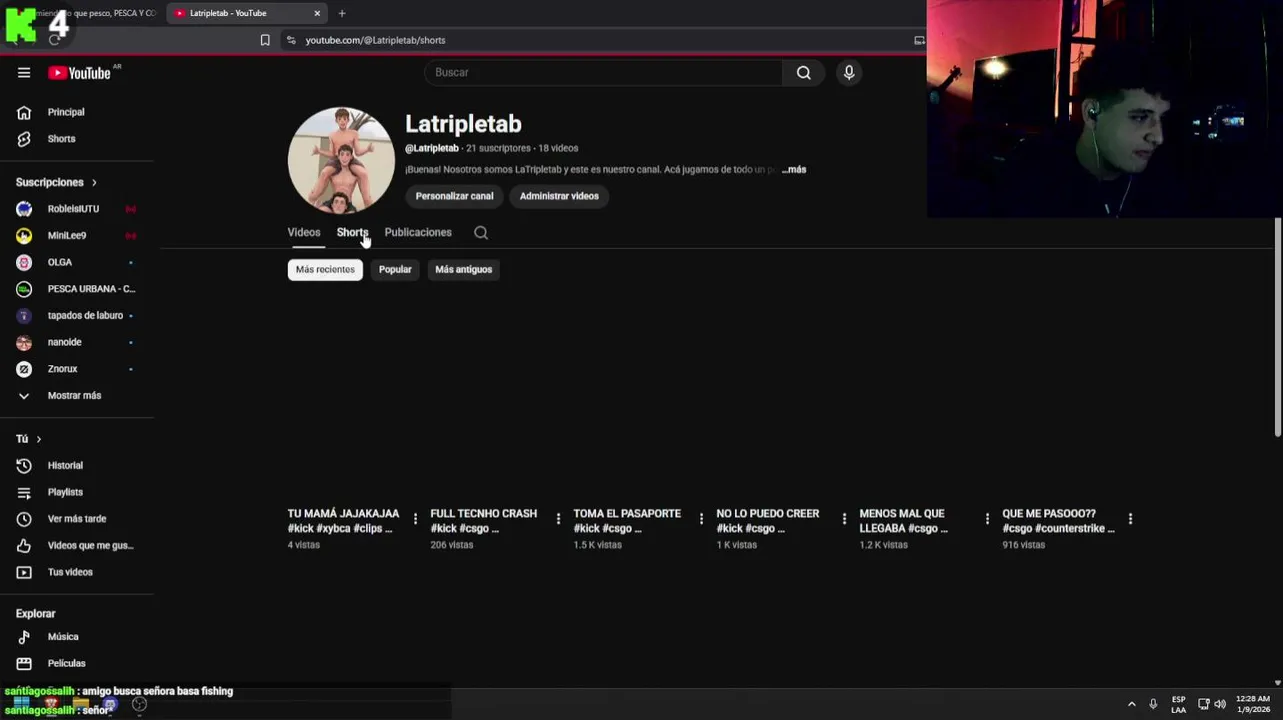Open RobleisIUTU subscription channel
The width and height of the screenshot is (1283, 720).
(73, 209)
